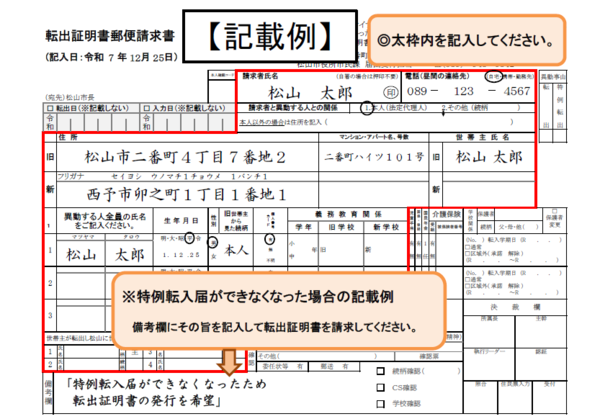600x419 pixels.
Task: Click the 新学校 column header
Action: pyautogui.click(x=386, y=227)
